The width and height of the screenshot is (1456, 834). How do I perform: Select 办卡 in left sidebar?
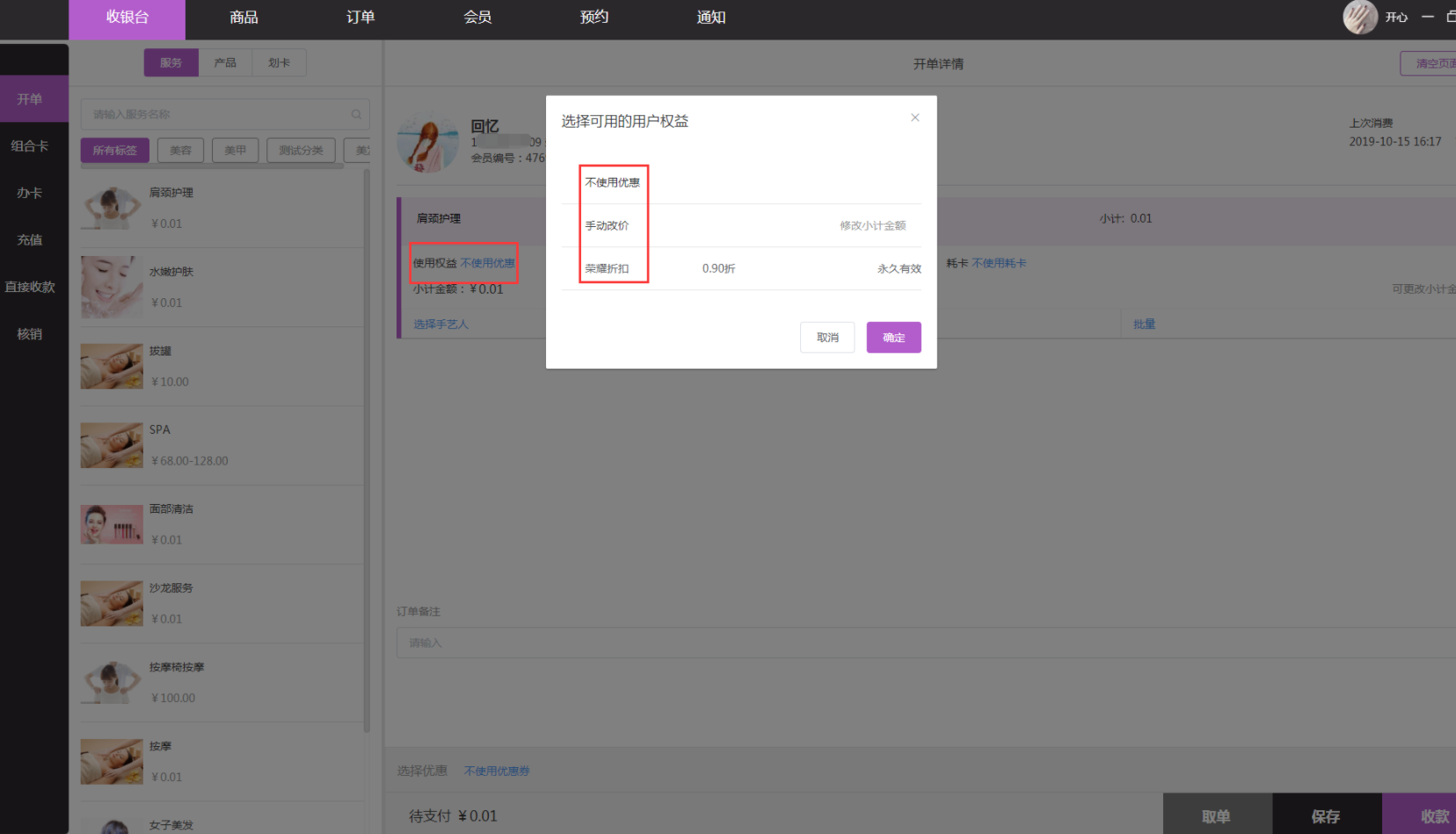tap(30, 193)
